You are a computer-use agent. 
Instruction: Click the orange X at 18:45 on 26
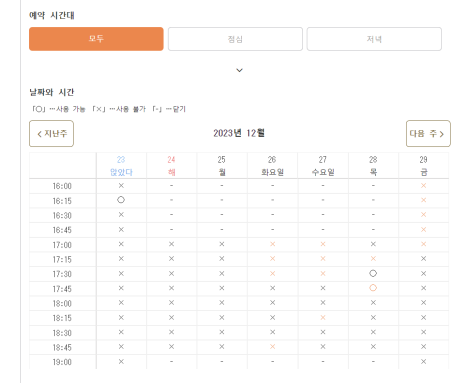[272, 347]
